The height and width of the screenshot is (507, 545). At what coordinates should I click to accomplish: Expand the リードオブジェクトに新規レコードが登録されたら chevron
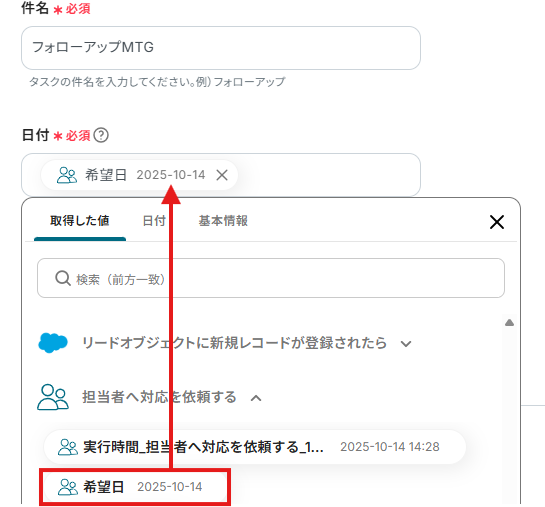click(406, 344)
